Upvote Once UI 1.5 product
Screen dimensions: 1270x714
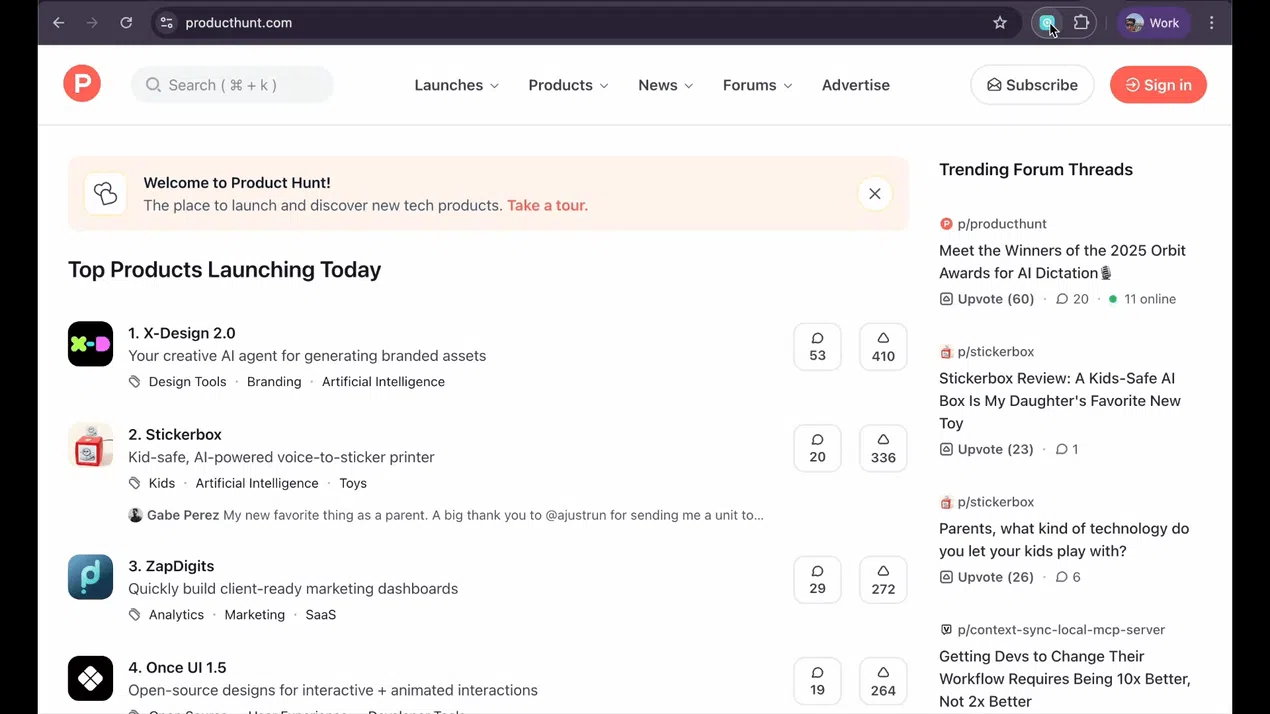click(x=883, y=681)
